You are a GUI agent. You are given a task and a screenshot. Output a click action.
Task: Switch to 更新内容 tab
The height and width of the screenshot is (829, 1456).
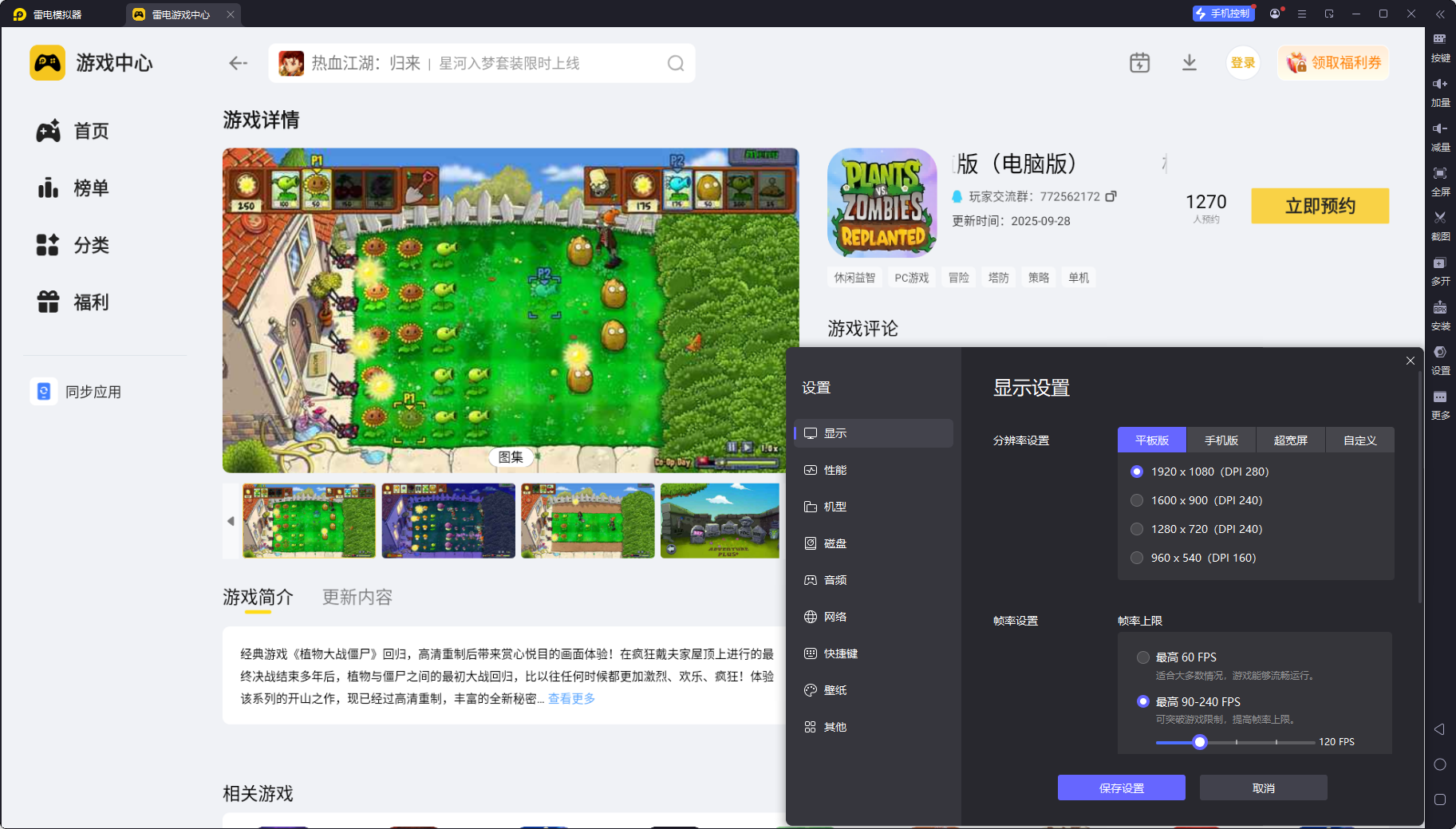357,598
